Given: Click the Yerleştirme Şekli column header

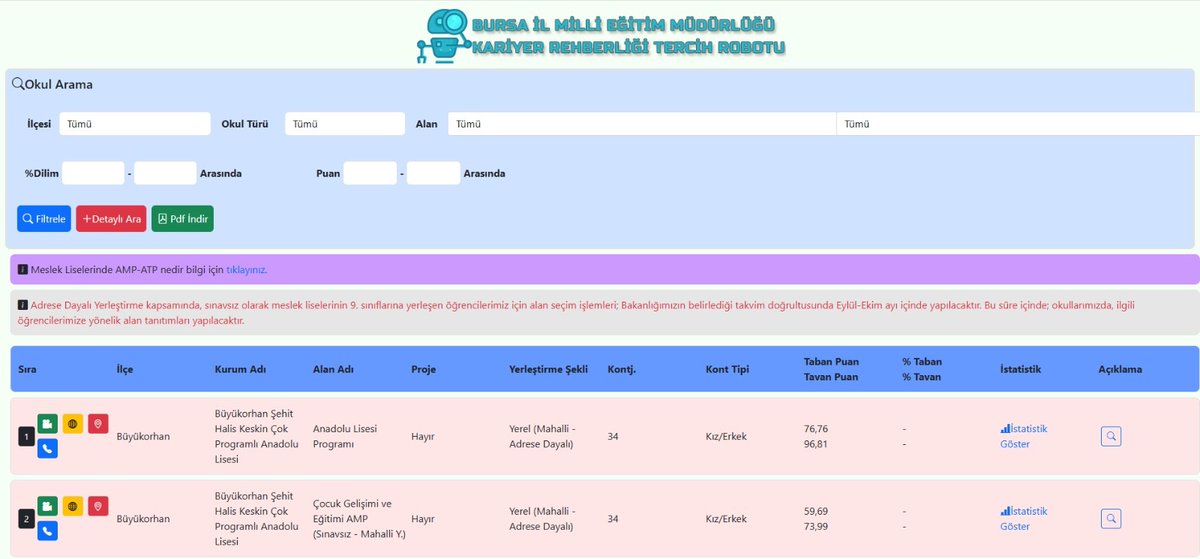Looking at the screenshot, I should point(548,369).
